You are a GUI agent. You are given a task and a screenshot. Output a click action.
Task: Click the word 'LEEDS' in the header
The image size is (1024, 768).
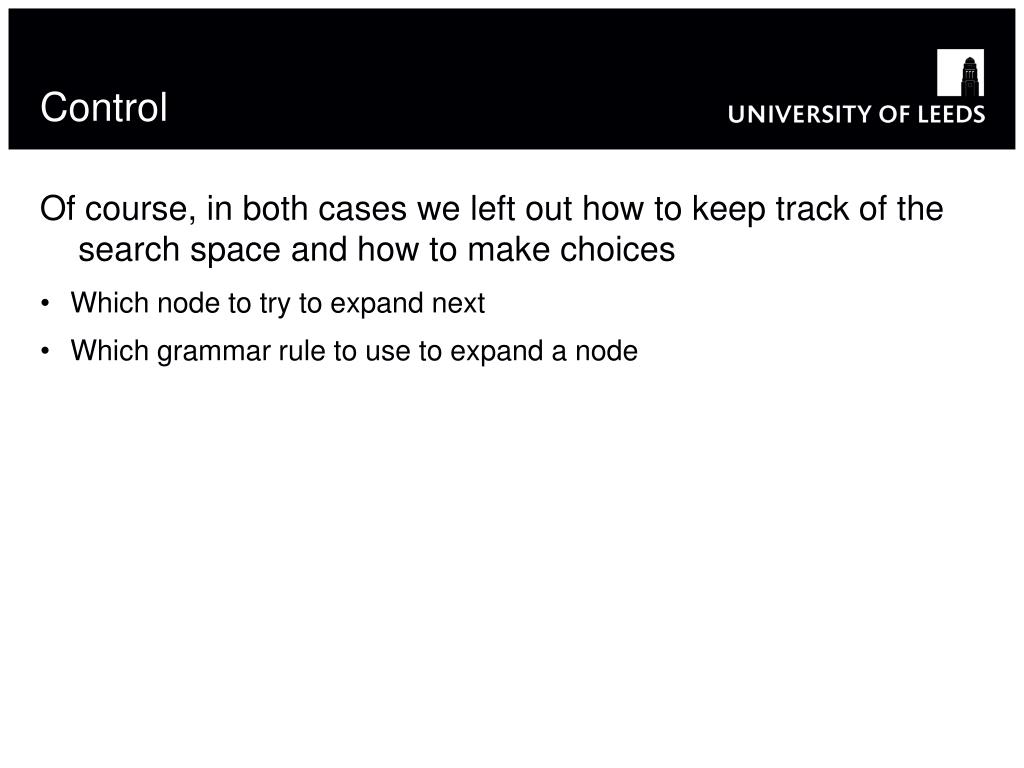click(952, 114)
